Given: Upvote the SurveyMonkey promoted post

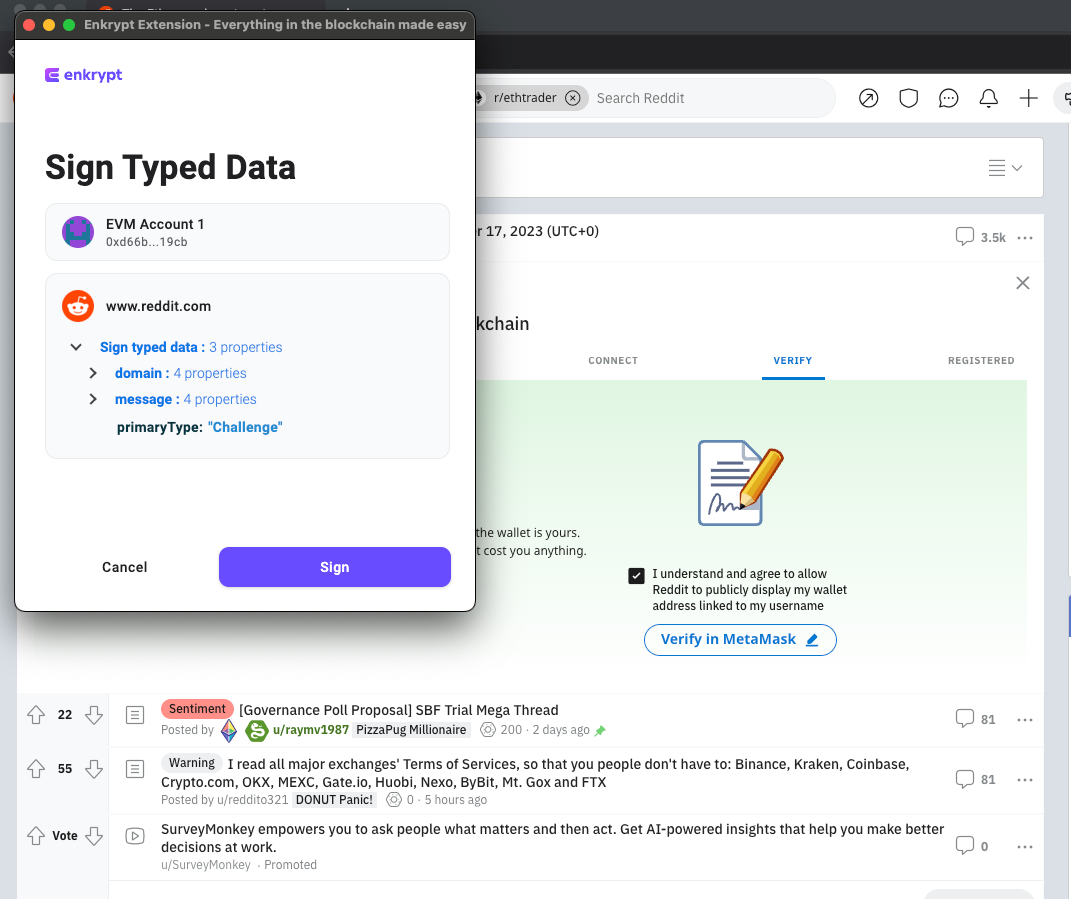Looking at the screenshot, I should point(36,836).
